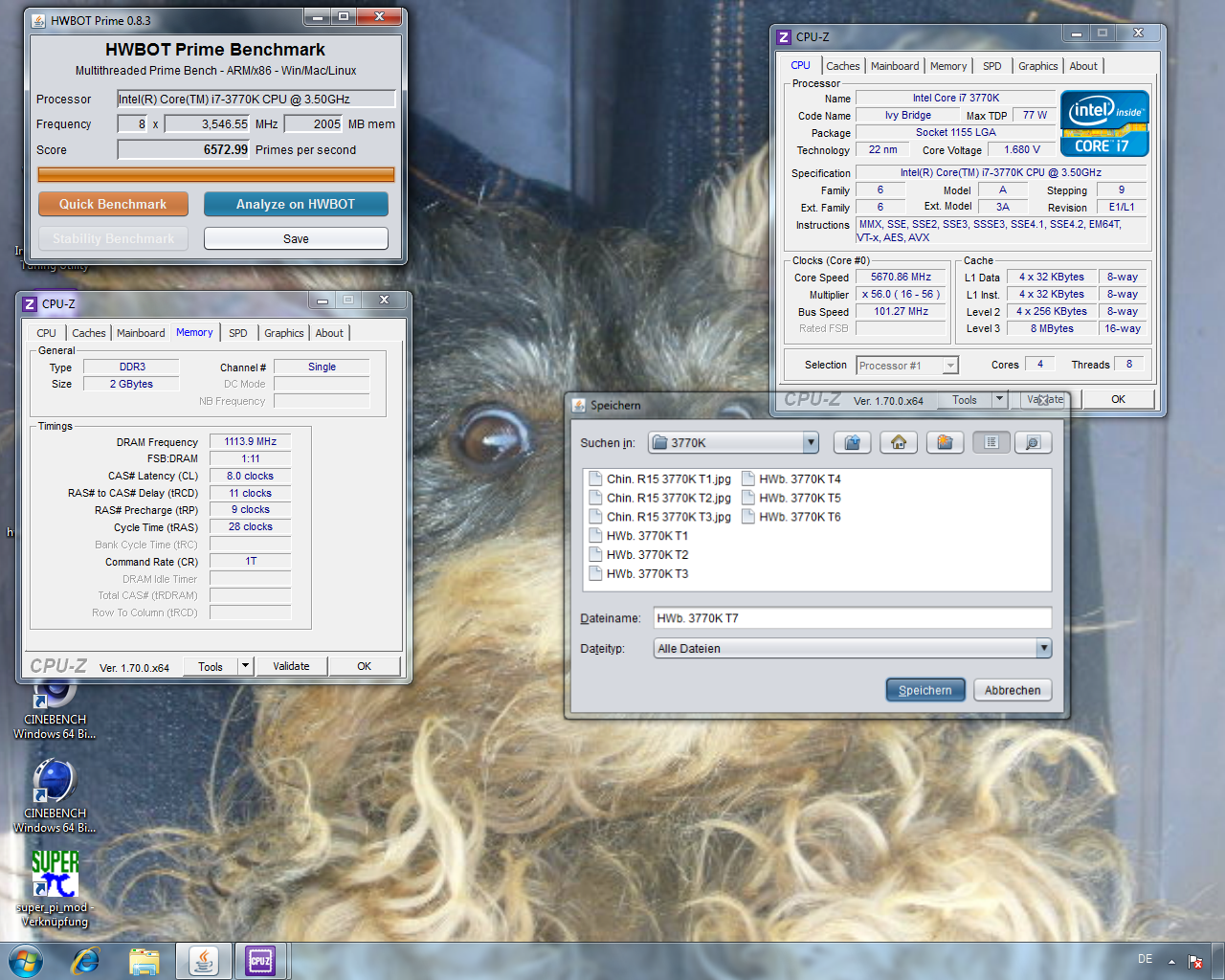Click the Core Voltage value 1.680 V
The image size is (1225, 980).
click(1023, 149)
